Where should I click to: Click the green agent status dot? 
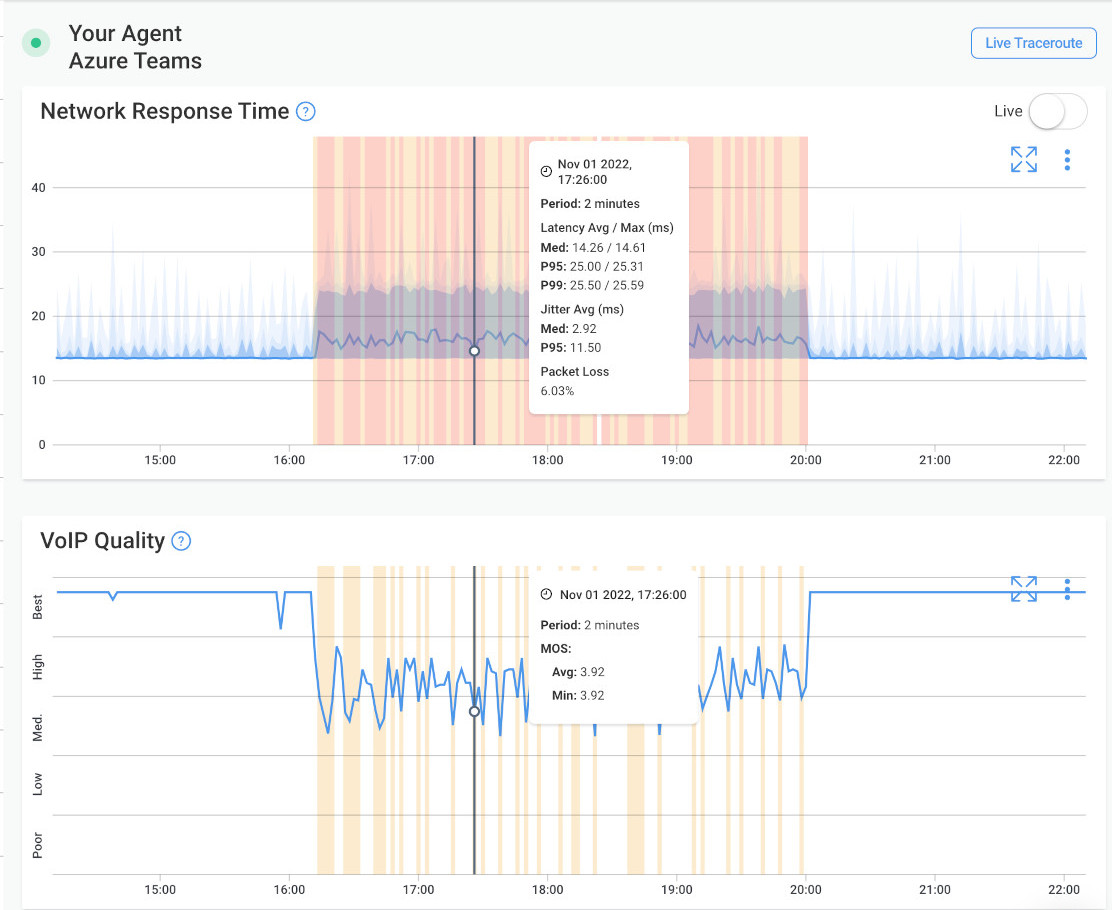(36, 43)
